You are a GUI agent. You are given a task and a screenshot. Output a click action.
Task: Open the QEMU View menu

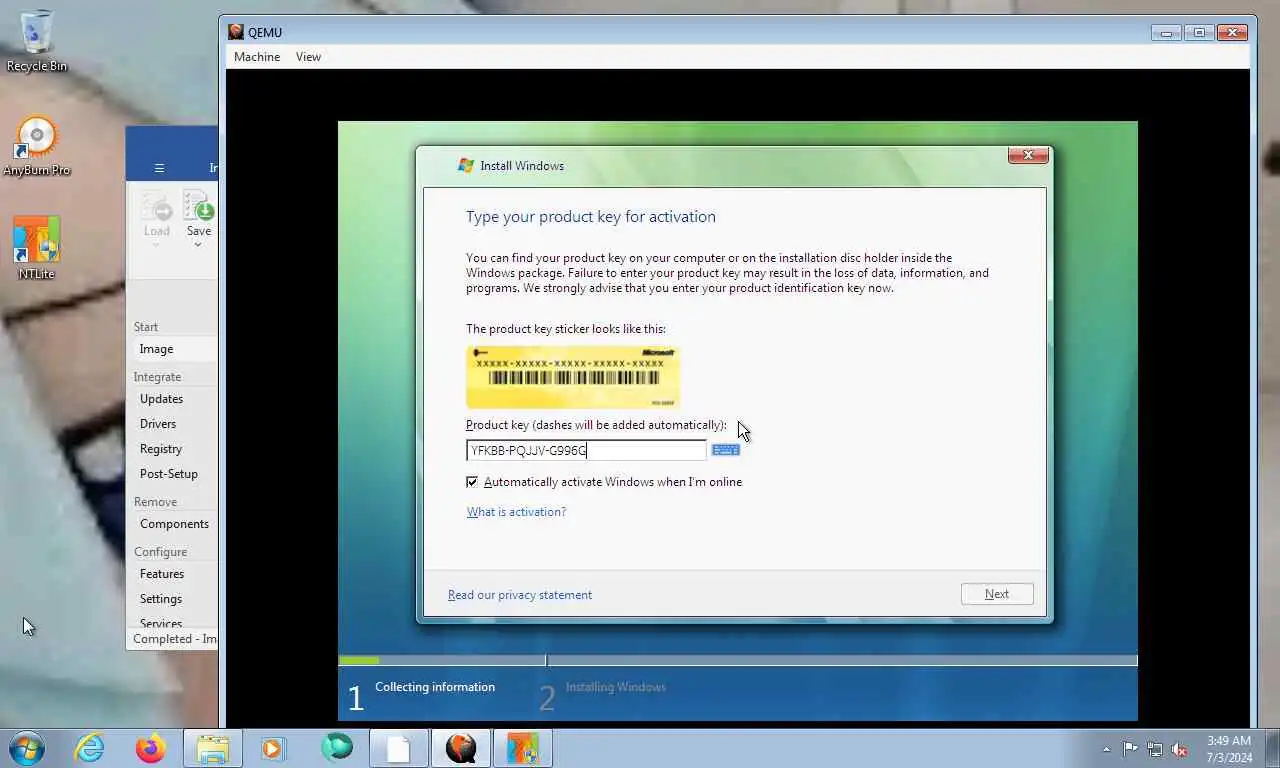pyautogui.click(x=308, y=57)
